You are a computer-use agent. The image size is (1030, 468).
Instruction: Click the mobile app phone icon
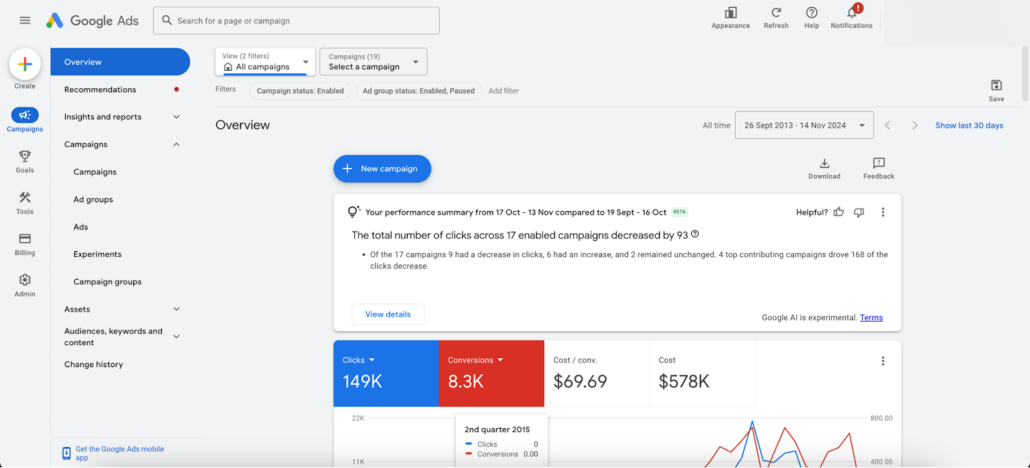pos(66,454)
